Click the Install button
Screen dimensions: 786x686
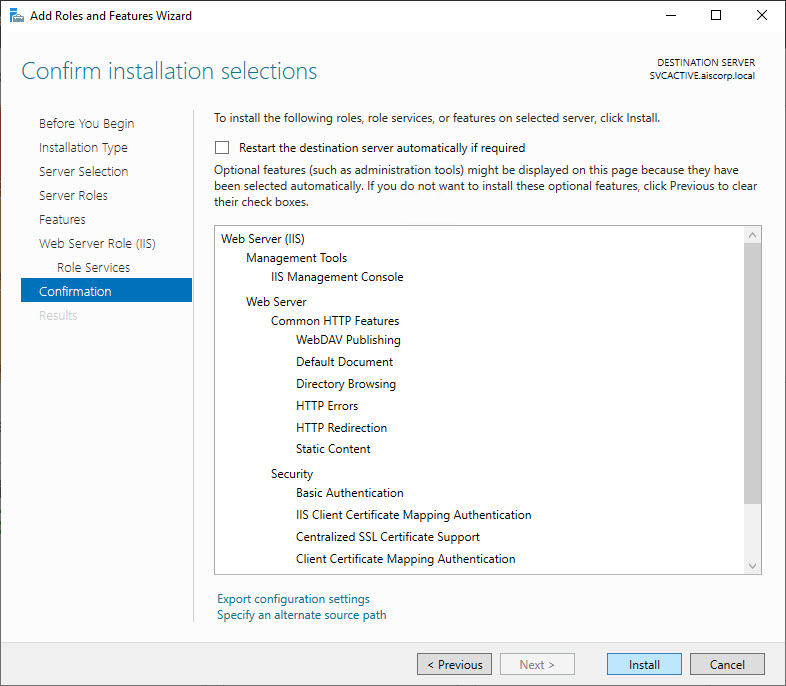(x=644, y=664)
